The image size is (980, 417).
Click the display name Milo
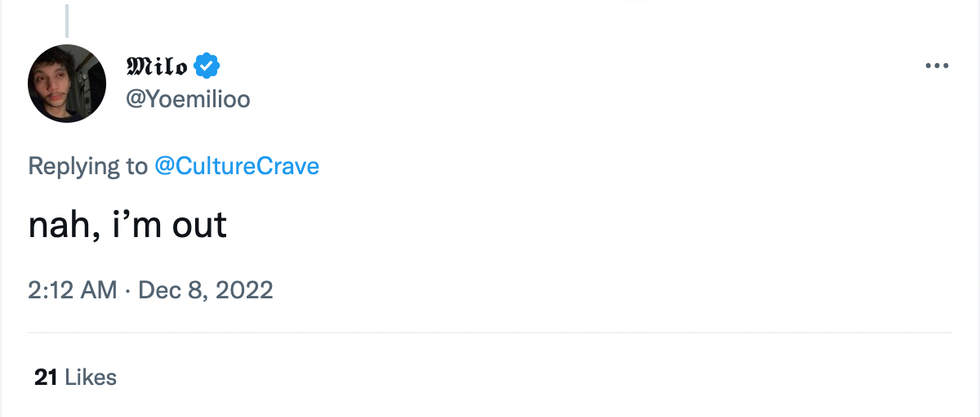click(x=156, y=66)
